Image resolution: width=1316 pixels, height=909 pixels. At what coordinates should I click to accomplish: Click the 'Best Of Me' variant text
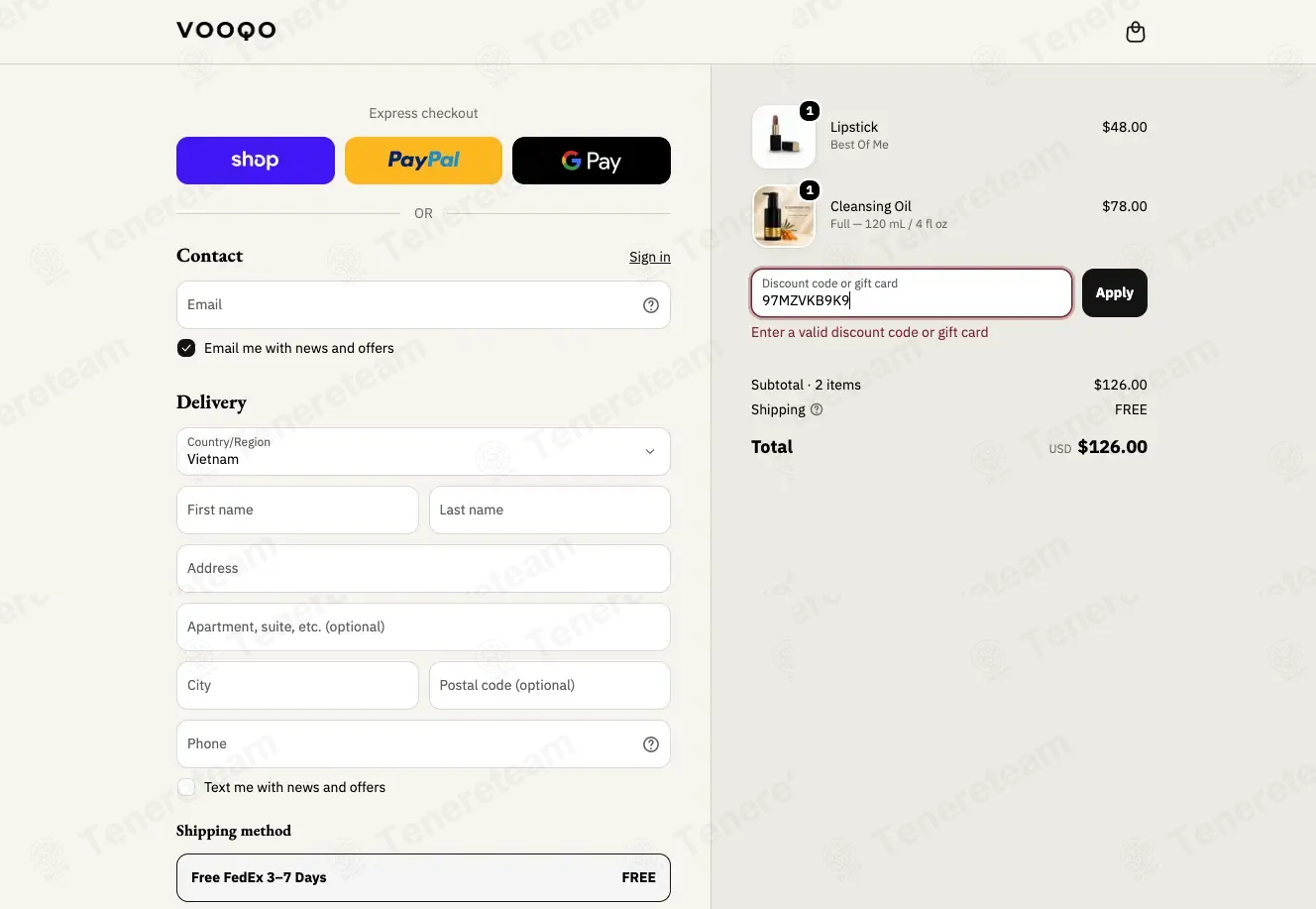coord(859,145)
